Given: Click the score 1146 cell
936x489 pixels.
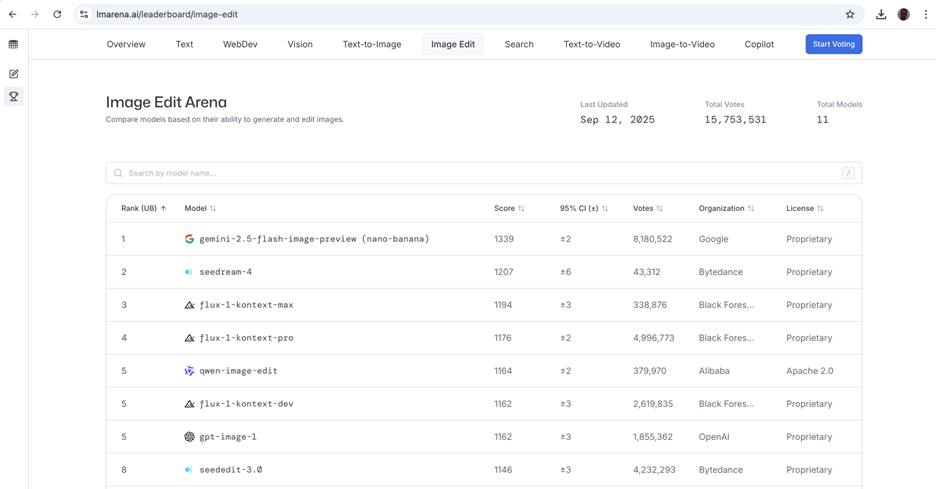Looking at the screenshot, I should point(503,470).
